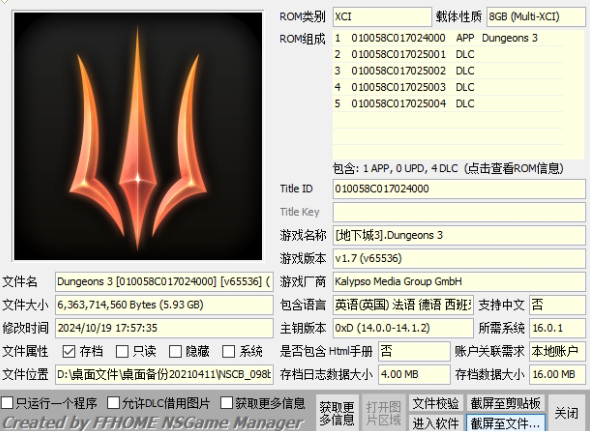Viewport: 590px width, 431px height.
Task: Toggle the 只读 file attribute checkbox
Action: point(122,351)
